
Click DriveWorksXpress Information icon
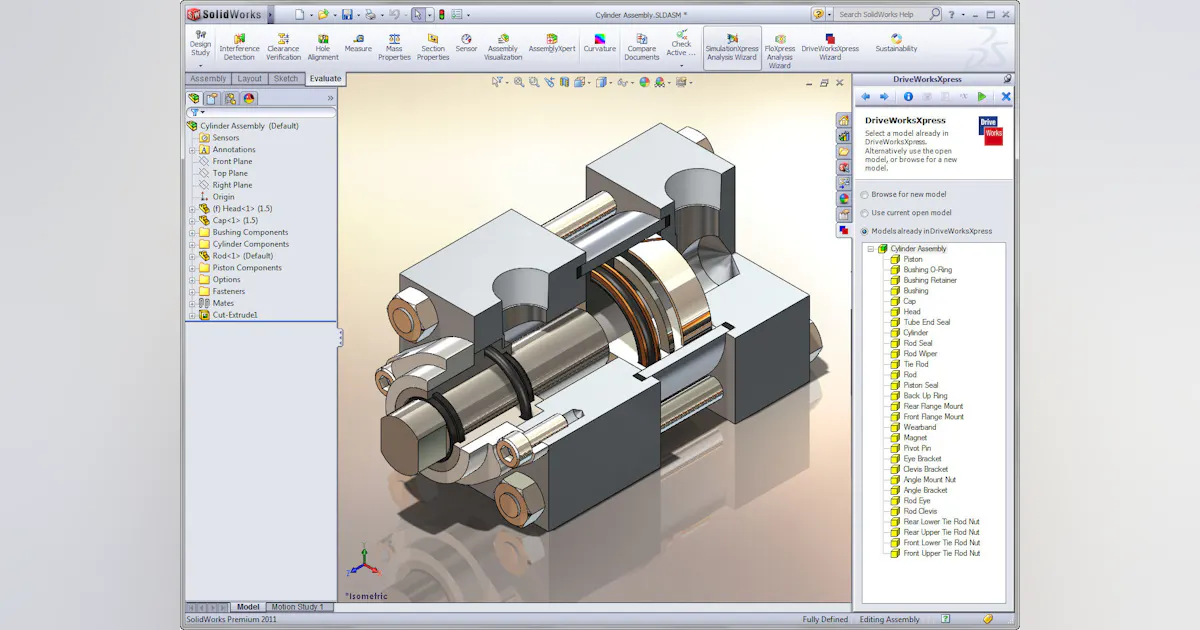pos(908,97)
